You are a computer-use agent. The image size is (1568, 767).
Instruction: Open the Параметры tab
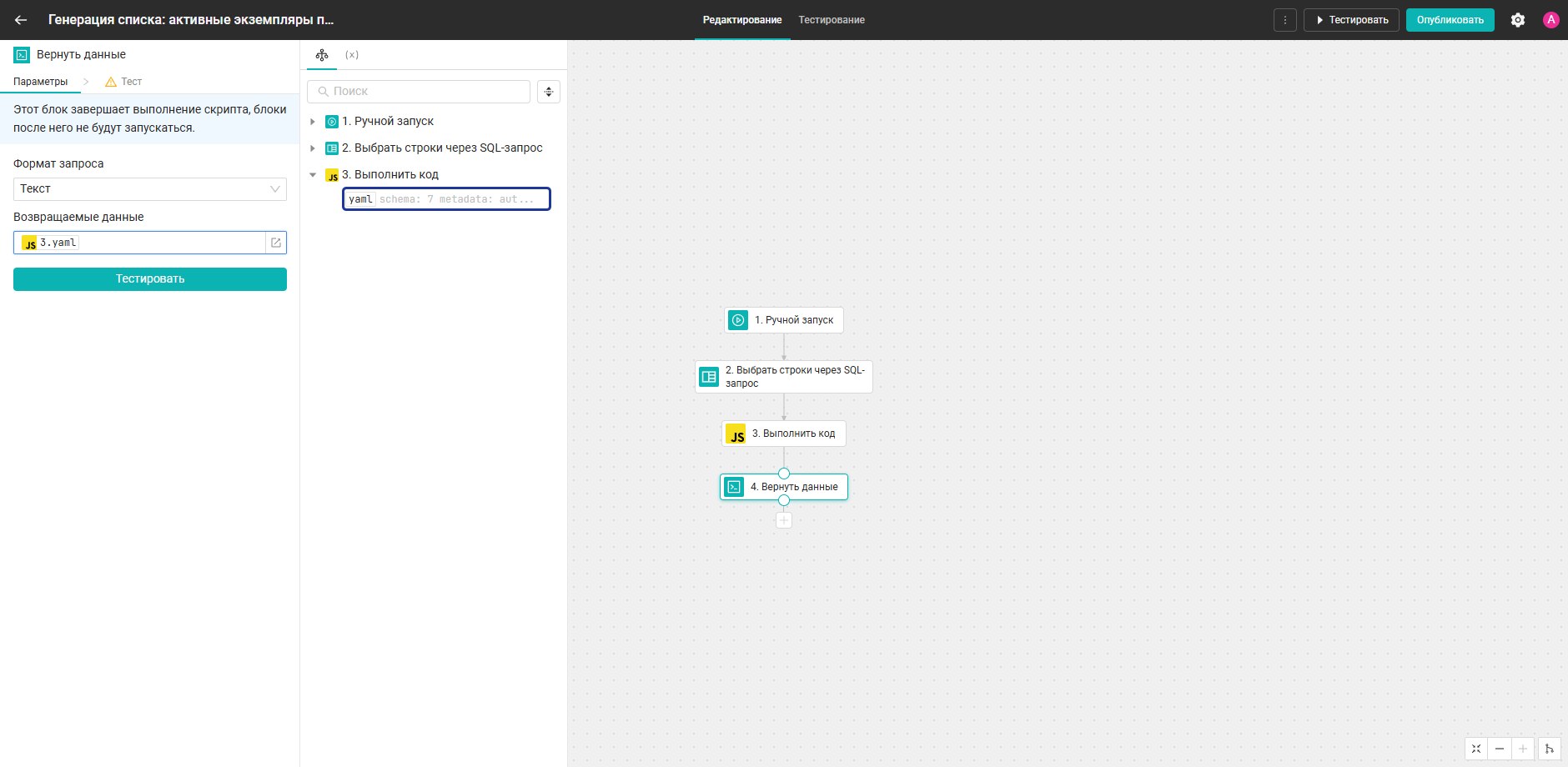[40, 82]
